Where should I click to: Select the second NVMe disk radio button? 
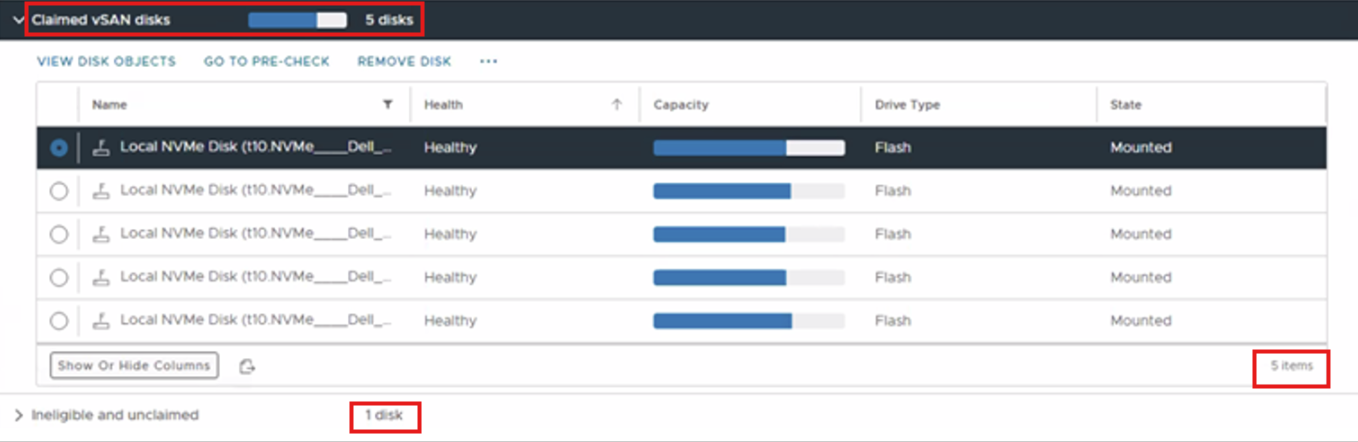point(59,191)
